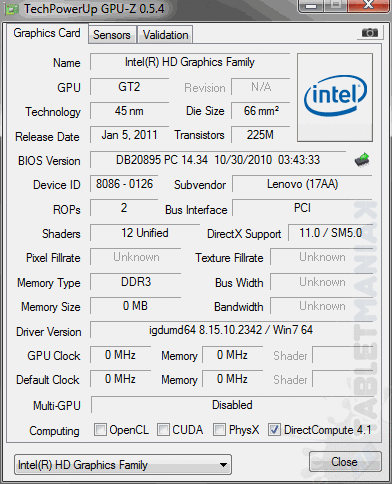Click the Memory Type field DDR3
Image resolution: width=392 pixels, height=484 pixels.
click(x=136, y=282)
